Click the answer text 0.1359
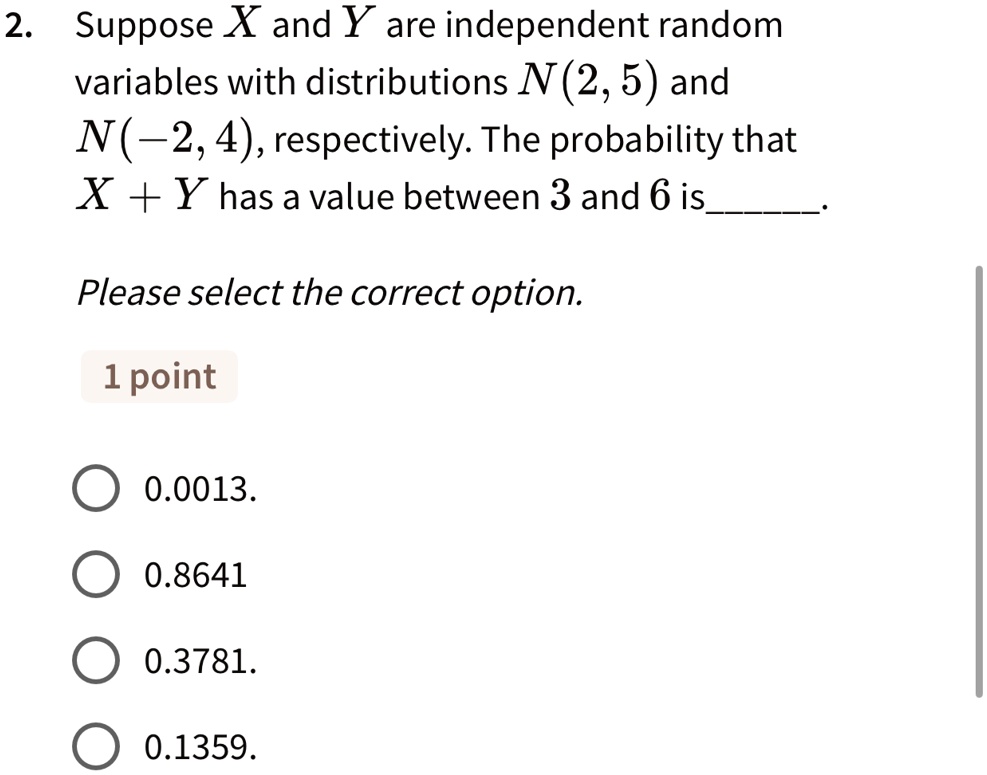 (199, 745)
